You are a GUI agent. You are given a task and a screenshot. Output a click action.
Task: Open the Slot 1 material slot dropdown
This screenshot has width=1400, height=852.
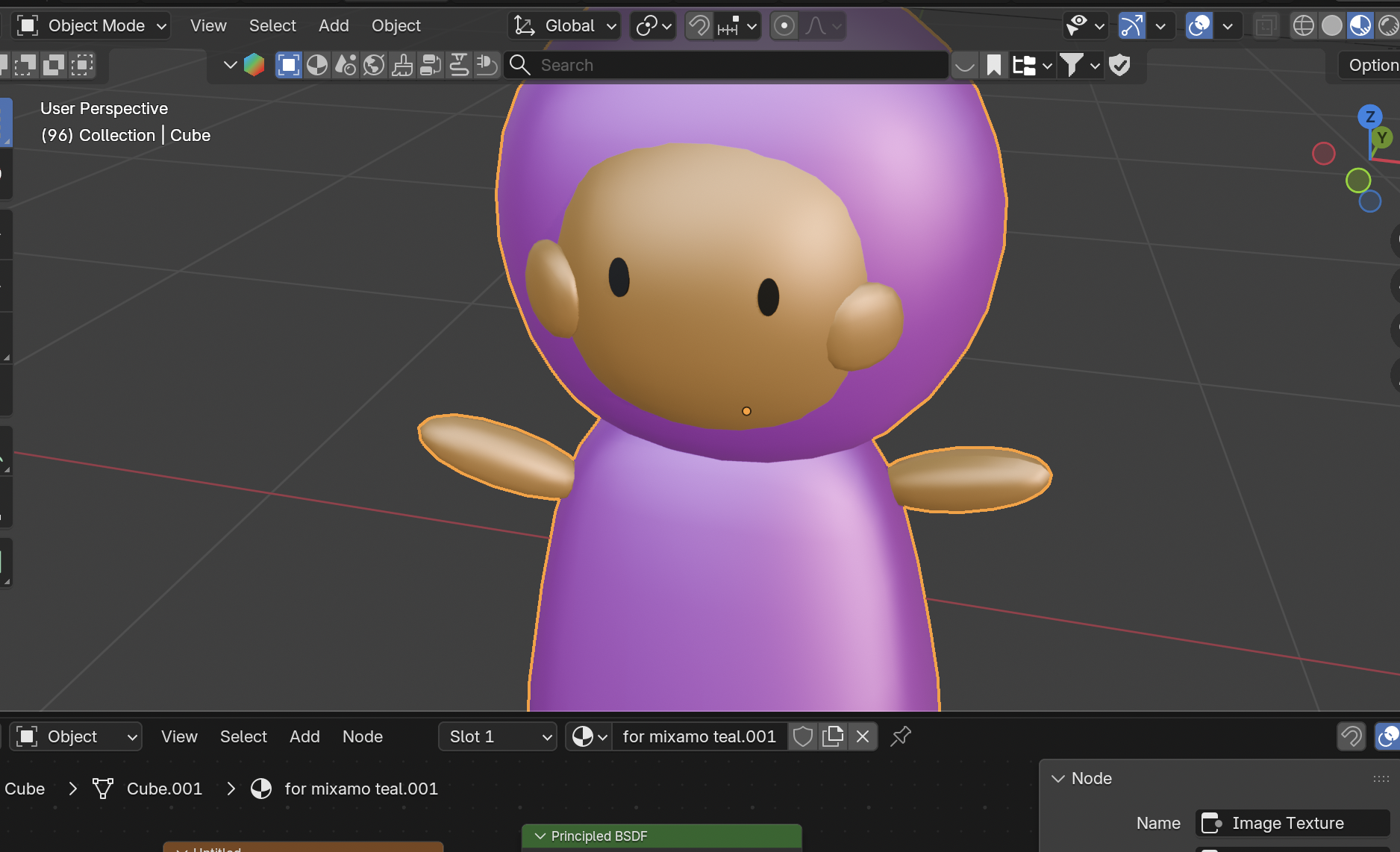pos(496,736)
